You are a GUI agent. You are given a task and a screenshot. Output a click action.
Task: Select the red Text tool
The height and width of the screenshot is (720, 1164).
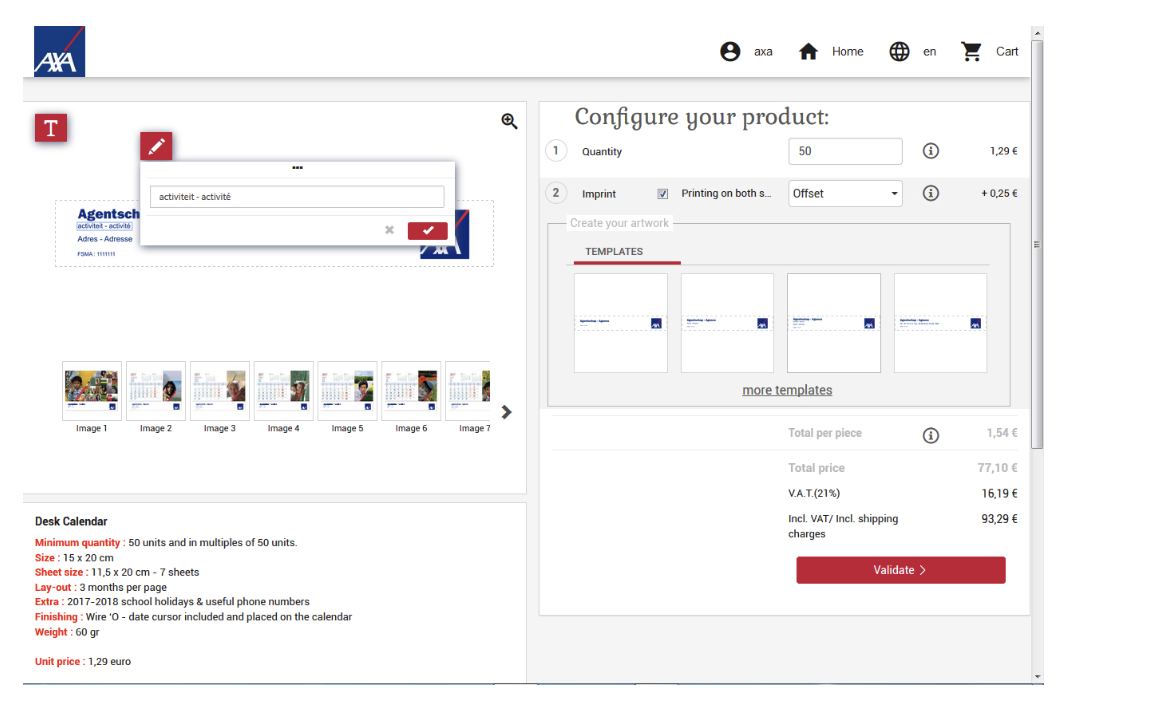coord(50,128)
